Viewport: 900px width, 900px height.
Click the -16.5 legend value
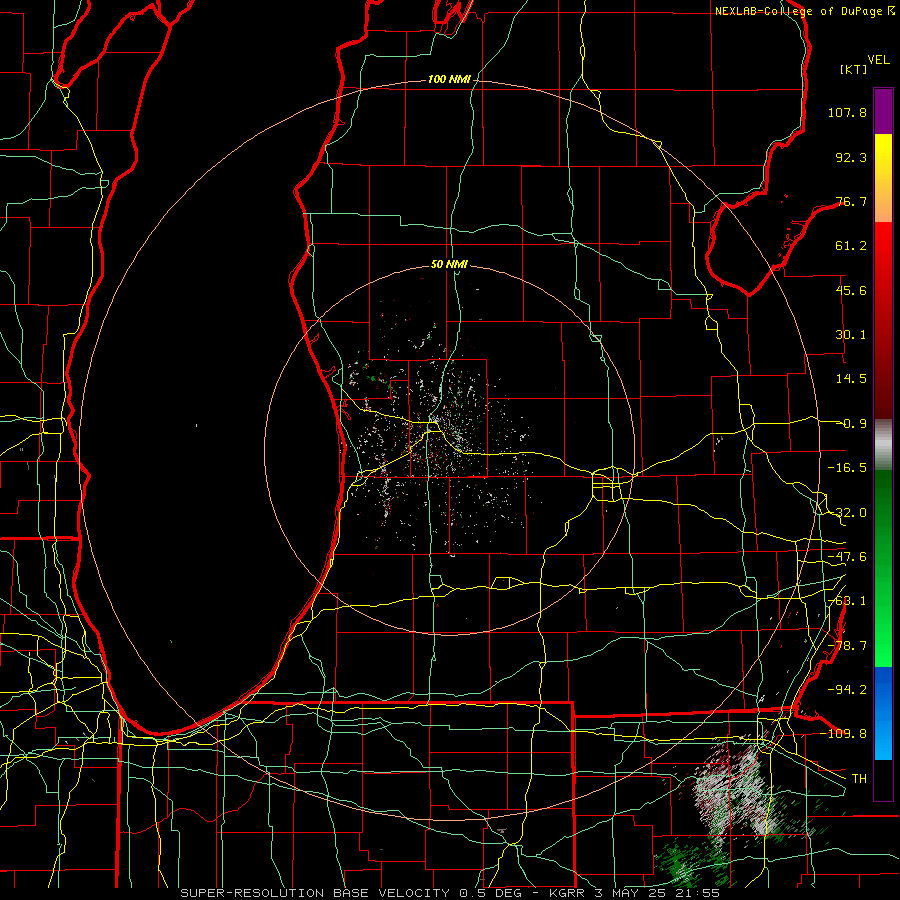(x=847, y=468)
